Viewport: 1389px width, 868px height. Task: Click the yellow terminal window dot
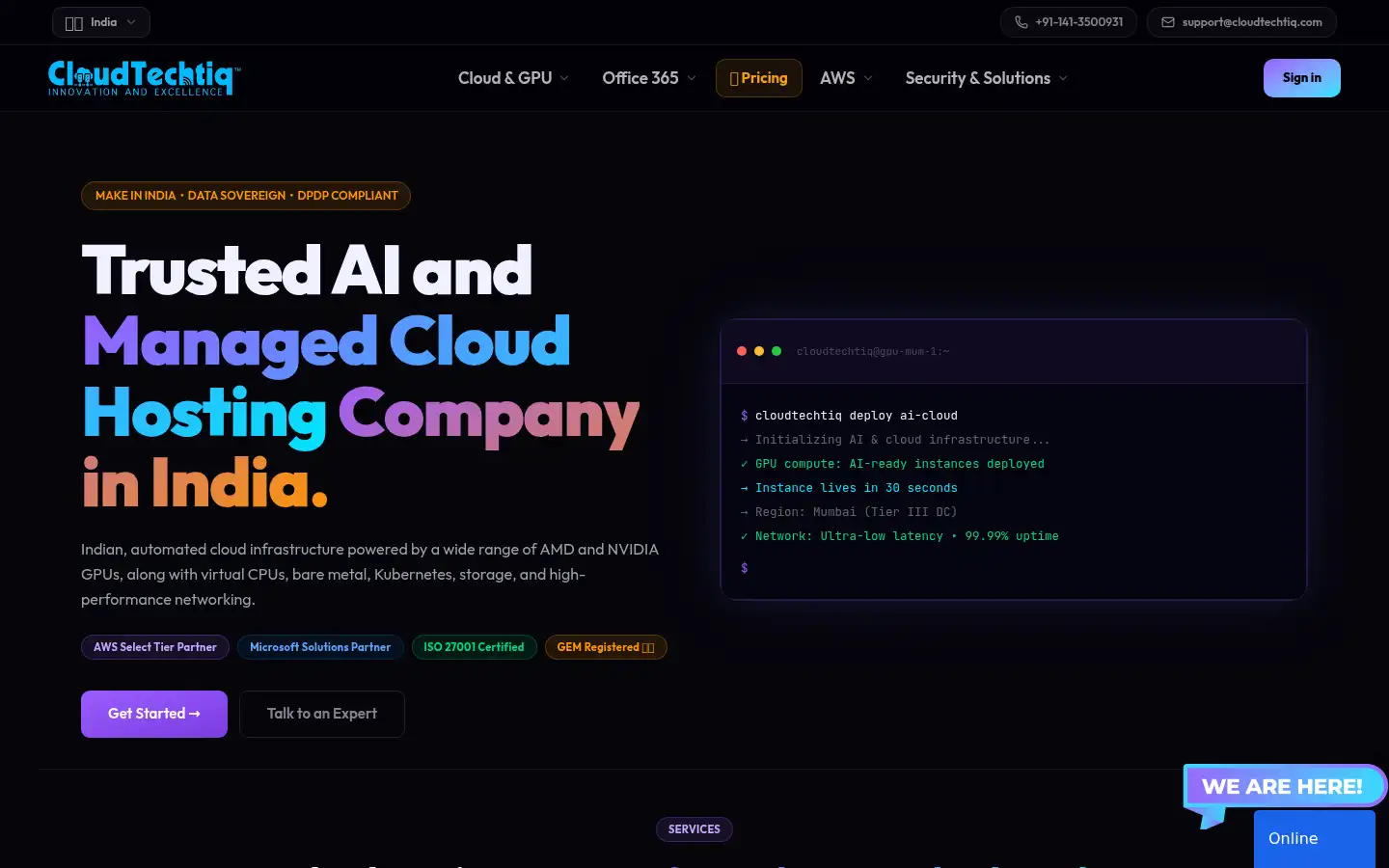tap(759, 351)
